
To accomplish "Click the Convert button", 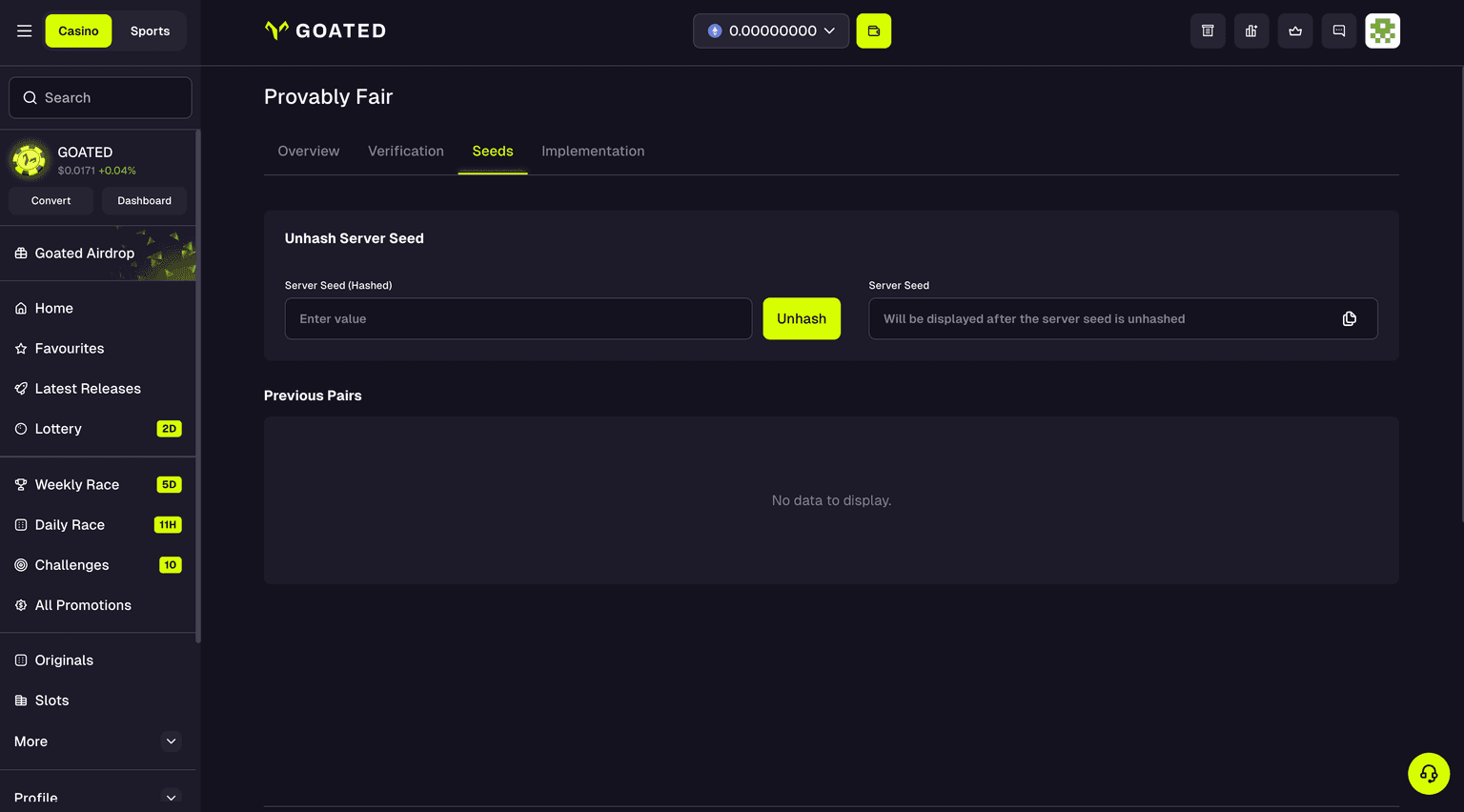I will coord(51,200).
